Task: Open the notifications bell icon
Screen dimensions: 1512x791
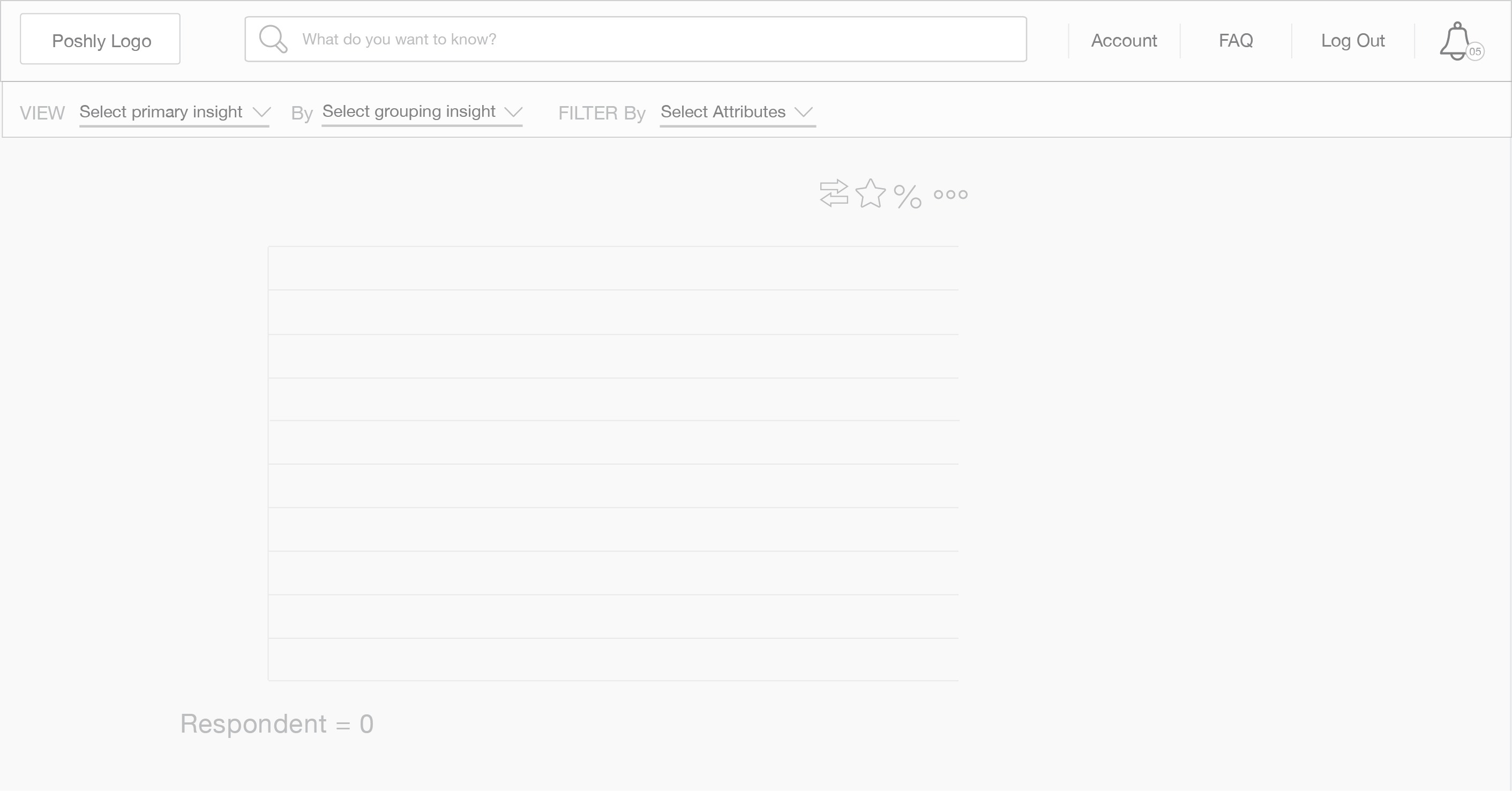Action: click(x=1456, y=41)
